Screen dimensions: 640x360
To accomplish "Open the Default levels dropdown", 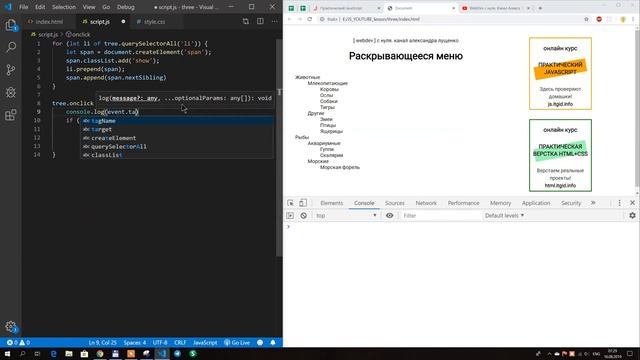I will pyautogui.click(x=504, y=216).
